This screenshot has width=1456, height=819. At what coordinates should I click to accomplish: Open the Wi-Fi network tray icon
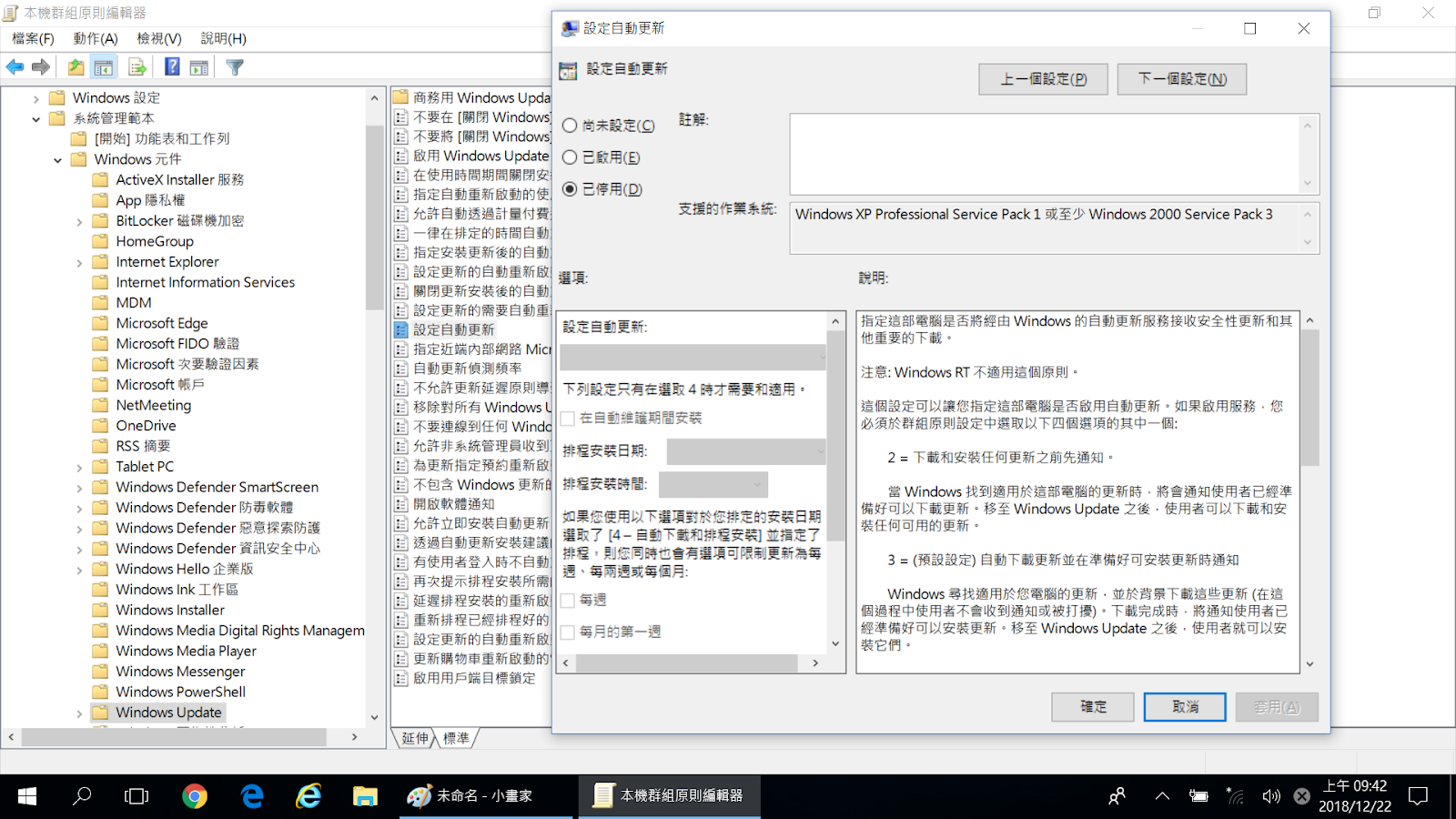[1235, 796]
